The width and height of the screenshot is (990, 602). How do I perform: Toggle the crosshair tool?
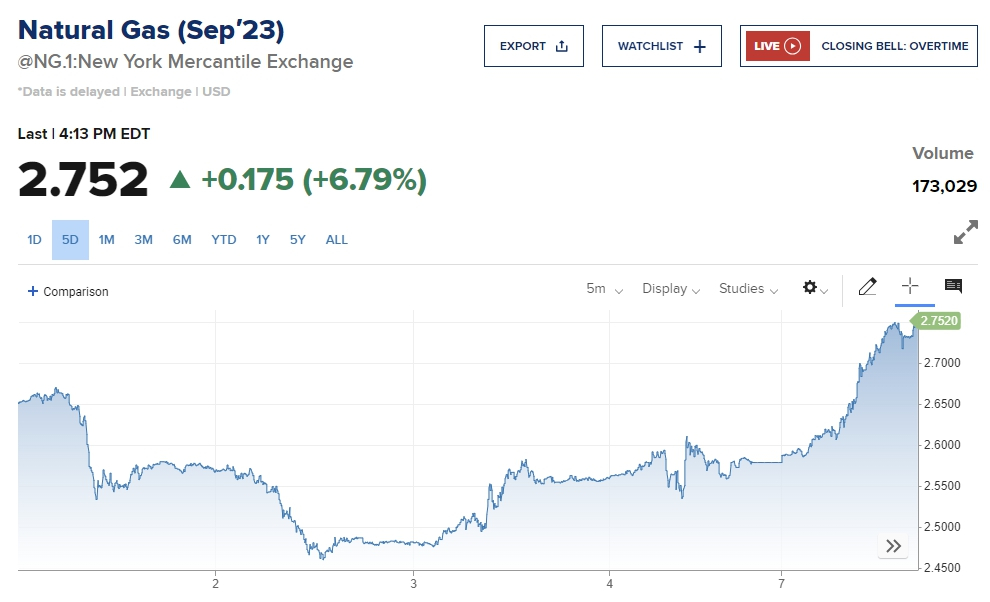point(910,287)
